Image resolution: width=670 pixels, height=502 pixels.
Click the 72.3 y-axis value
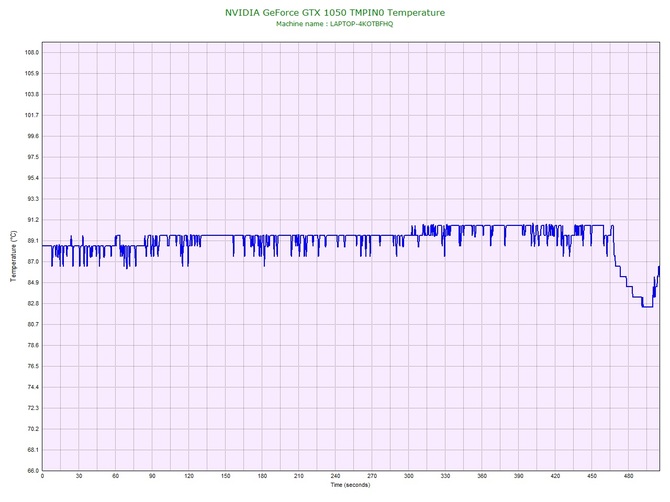point(32,408)
